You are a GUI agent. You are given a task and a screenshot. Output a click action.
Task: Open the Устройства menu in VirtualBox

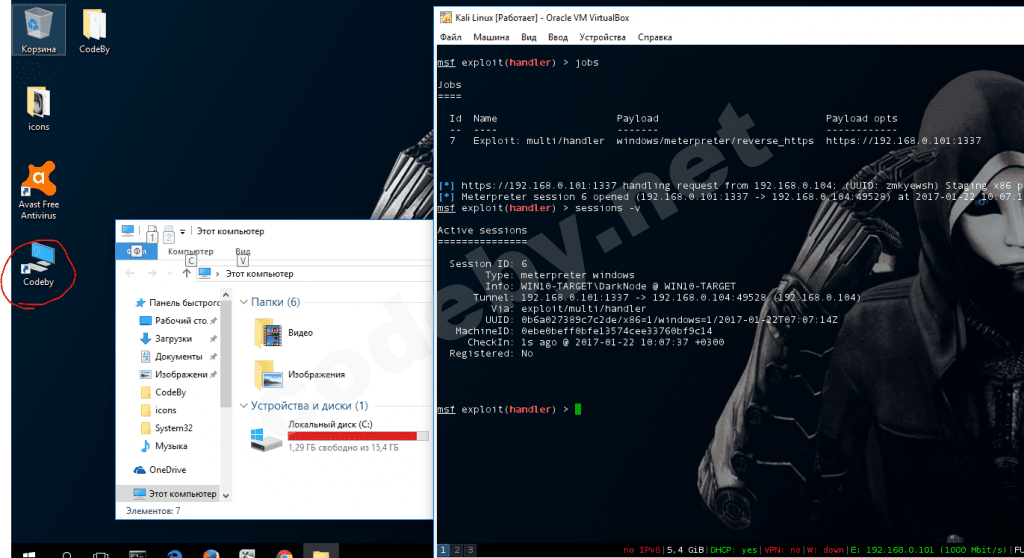[x=602, y=37]
